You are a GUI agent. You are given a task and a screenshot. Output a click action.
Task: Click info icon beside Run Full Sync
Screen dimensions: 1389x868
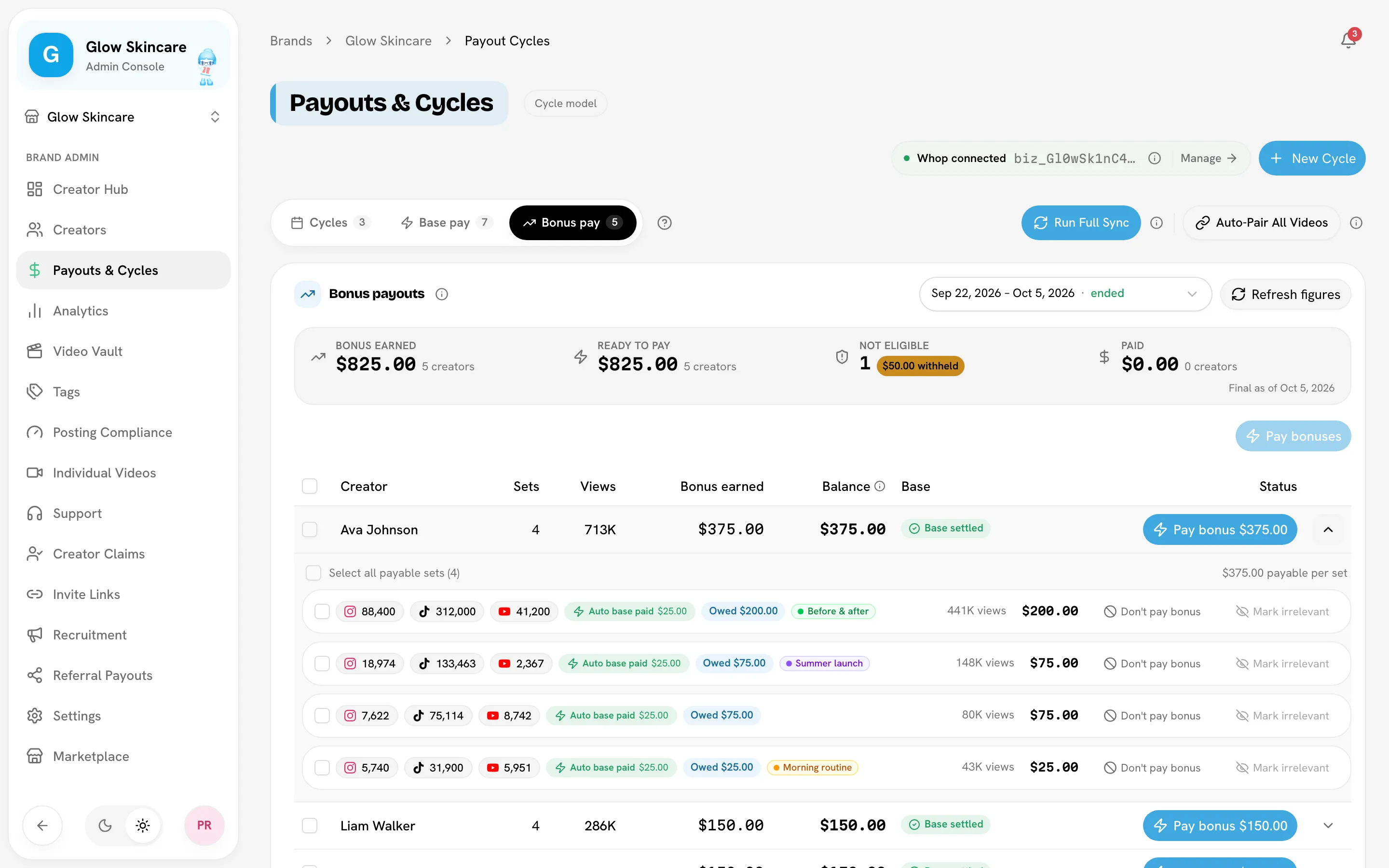[1157, 223]
